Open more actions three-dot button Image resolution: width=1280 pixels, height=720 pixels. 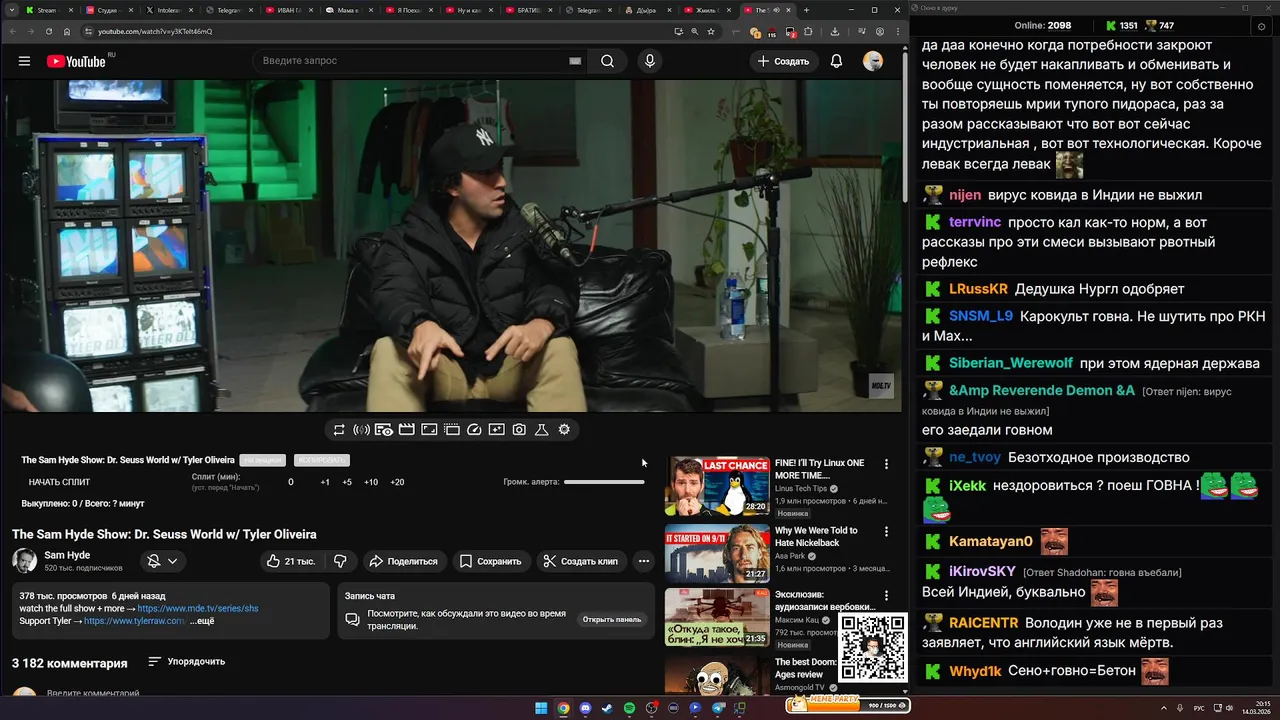tap(643, 561)
